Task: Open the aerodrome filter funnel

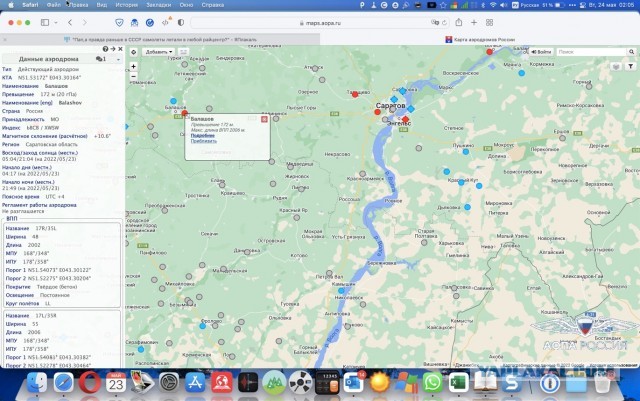Action: click(x=631, y=66)
